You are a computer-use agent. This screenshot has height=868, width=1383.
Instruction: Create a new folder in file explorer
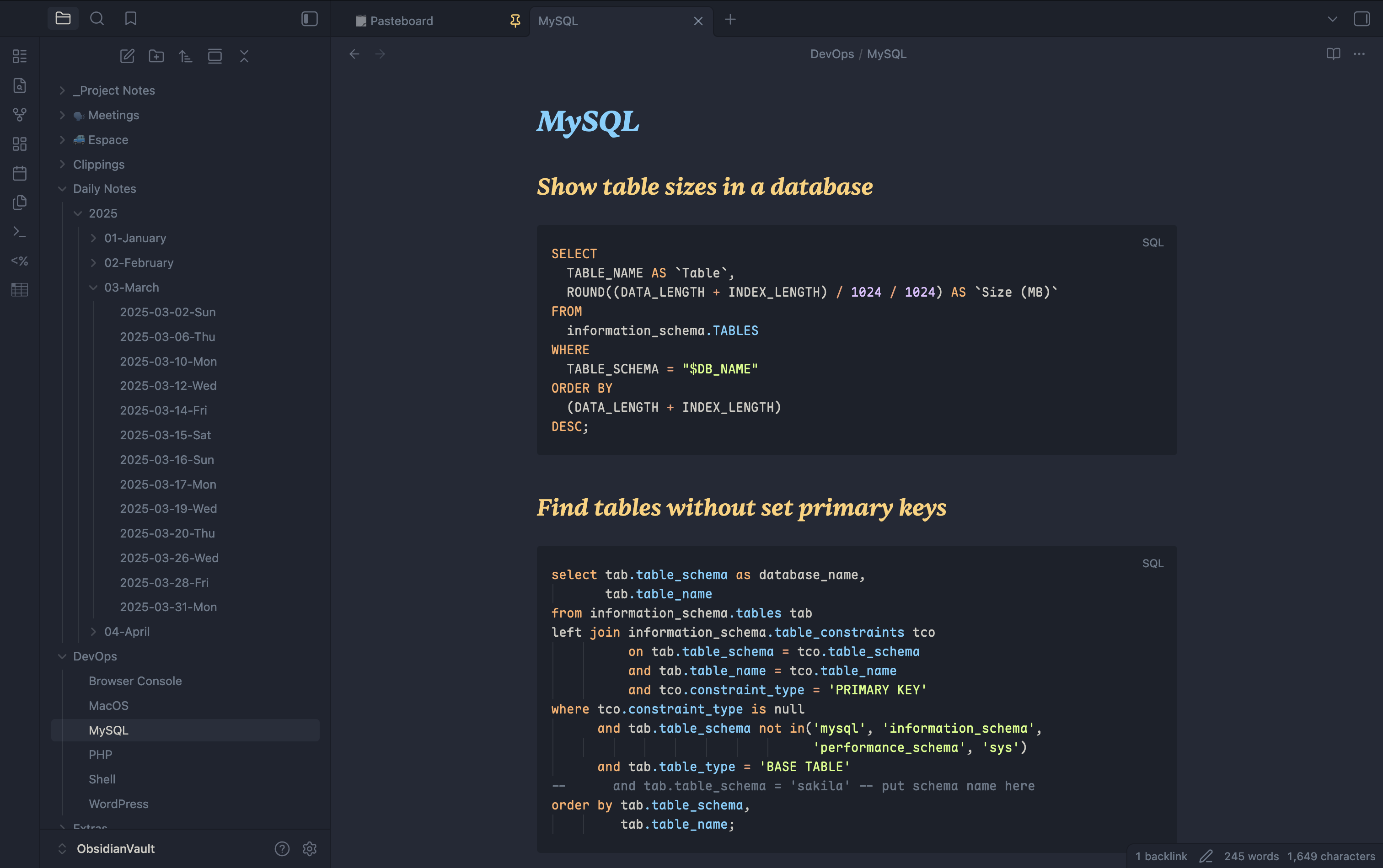[x=156, y=56]
